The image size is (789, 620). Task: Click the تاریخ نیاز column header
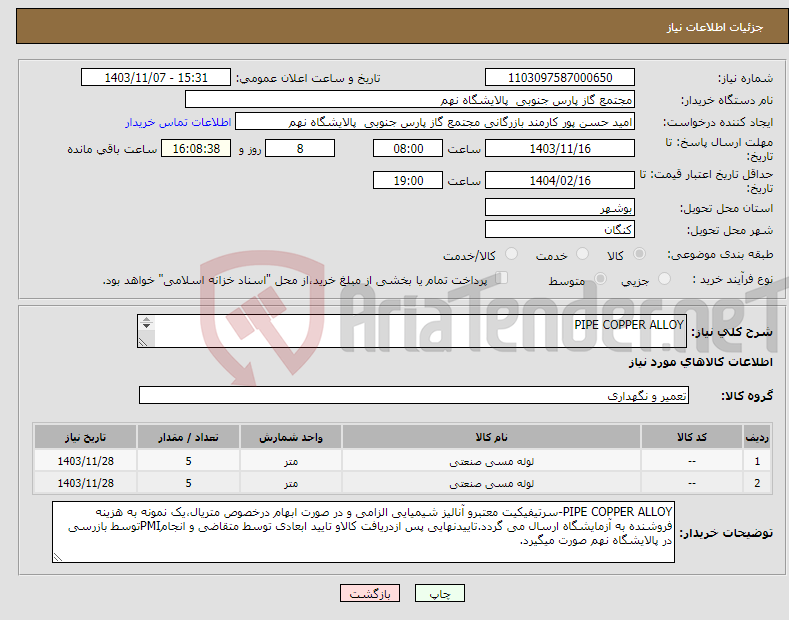(86, 437)
